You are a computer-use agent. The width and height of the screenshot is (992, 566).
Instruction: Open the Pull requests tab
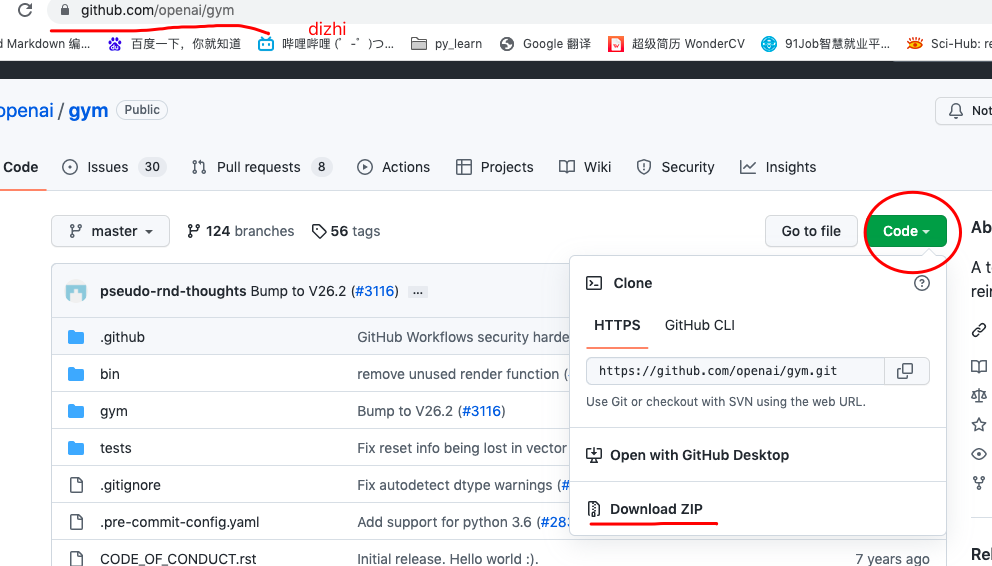[x=261, y=167]
